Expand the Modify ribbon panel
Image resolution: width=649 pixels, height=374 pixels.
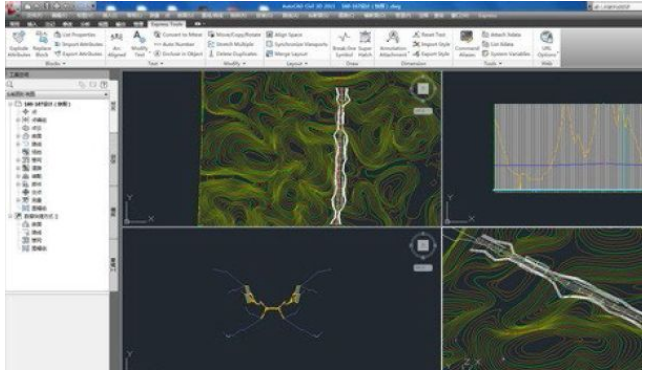point(235,64)
